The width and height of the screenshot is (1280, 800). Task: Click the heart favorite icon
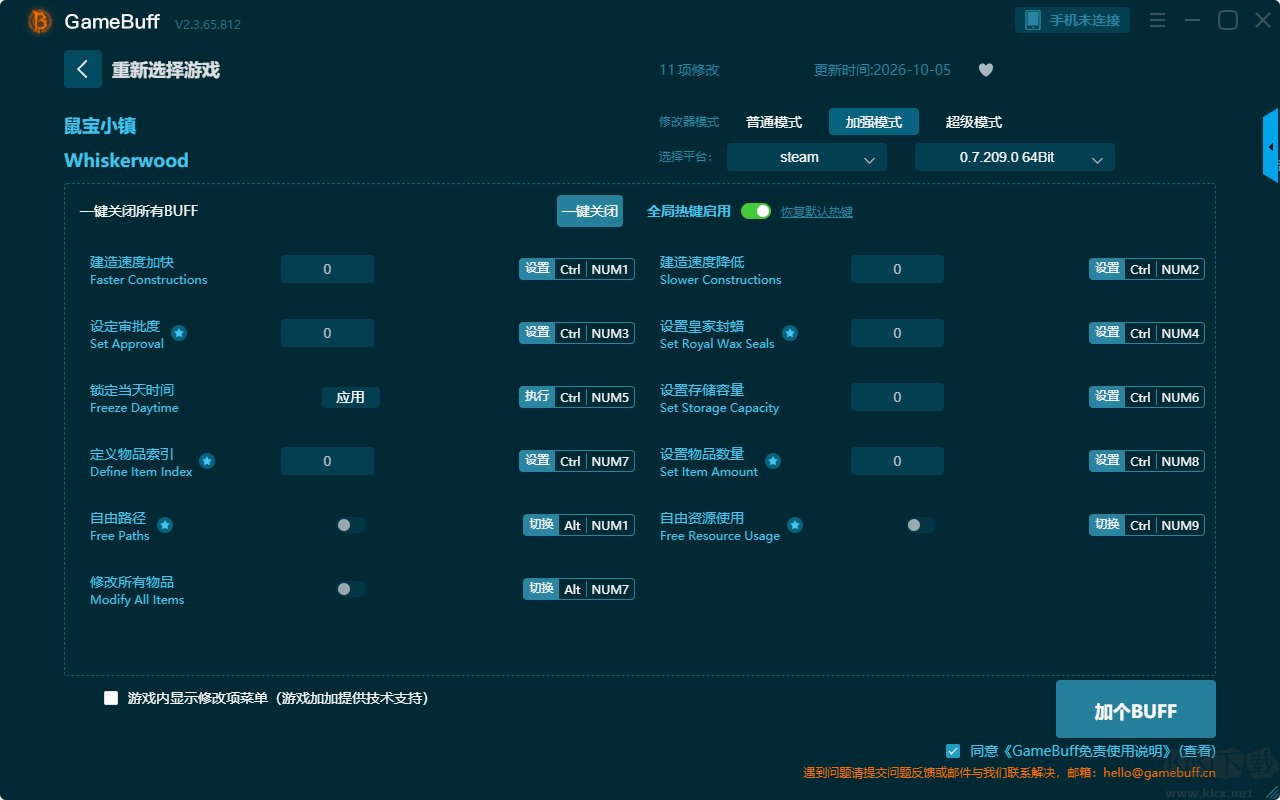[986, 70]
